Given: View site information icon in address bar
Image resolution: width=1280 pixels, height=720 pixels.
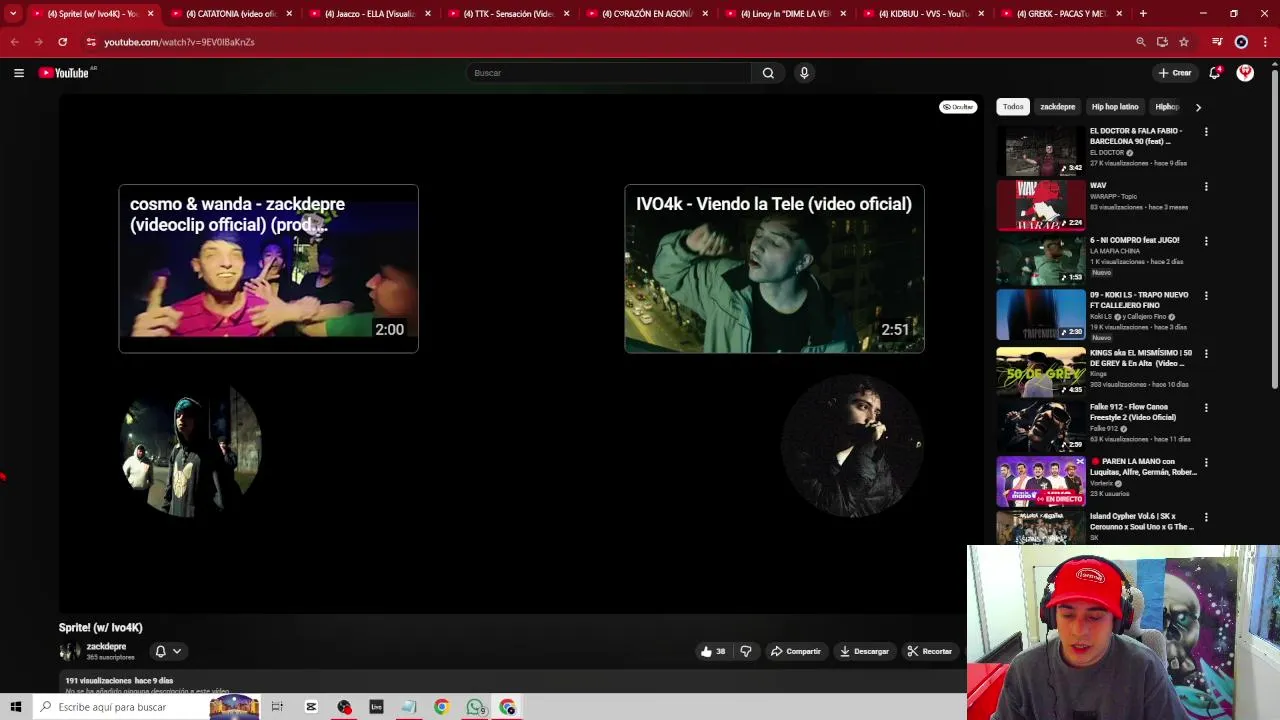Looking at the screenshot, I should (x=91, y=42).
